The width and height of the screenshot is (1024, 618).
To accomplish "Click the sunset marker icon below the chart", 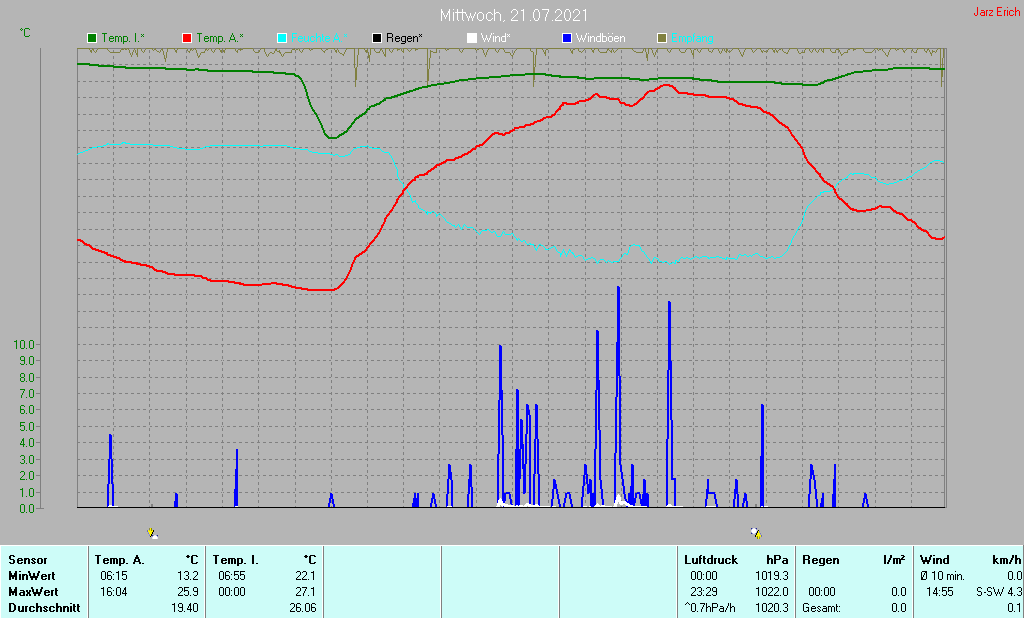I will point(756,533).
